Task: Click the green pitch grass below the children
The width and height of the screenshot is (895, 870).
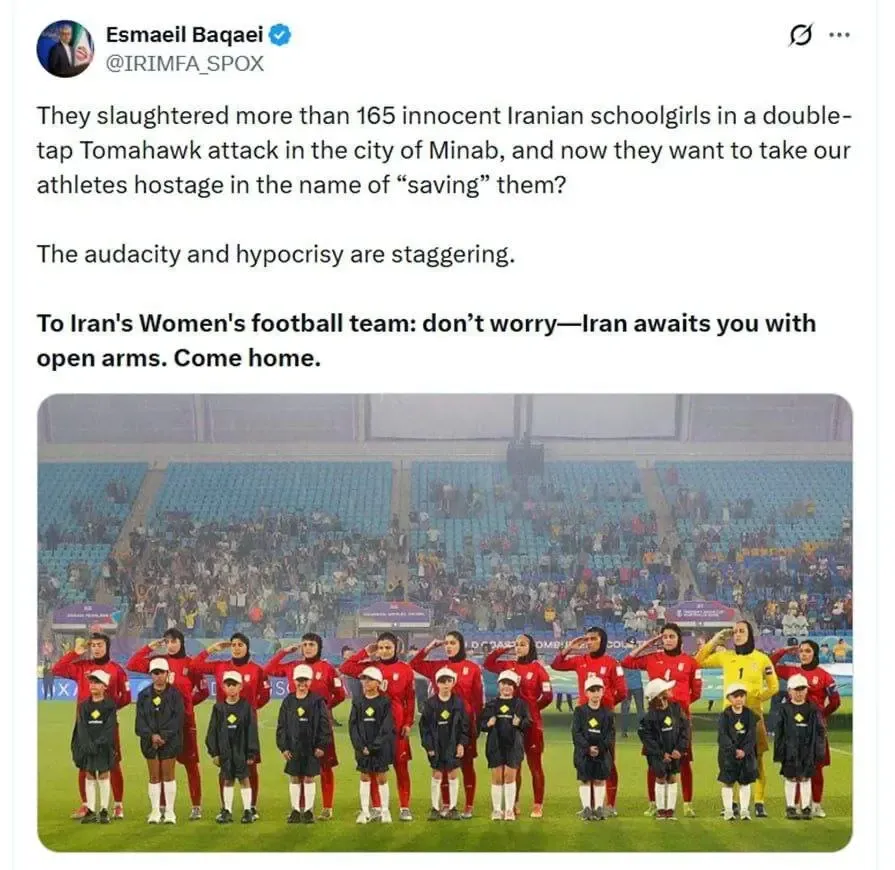Action: tap(445, 835)
